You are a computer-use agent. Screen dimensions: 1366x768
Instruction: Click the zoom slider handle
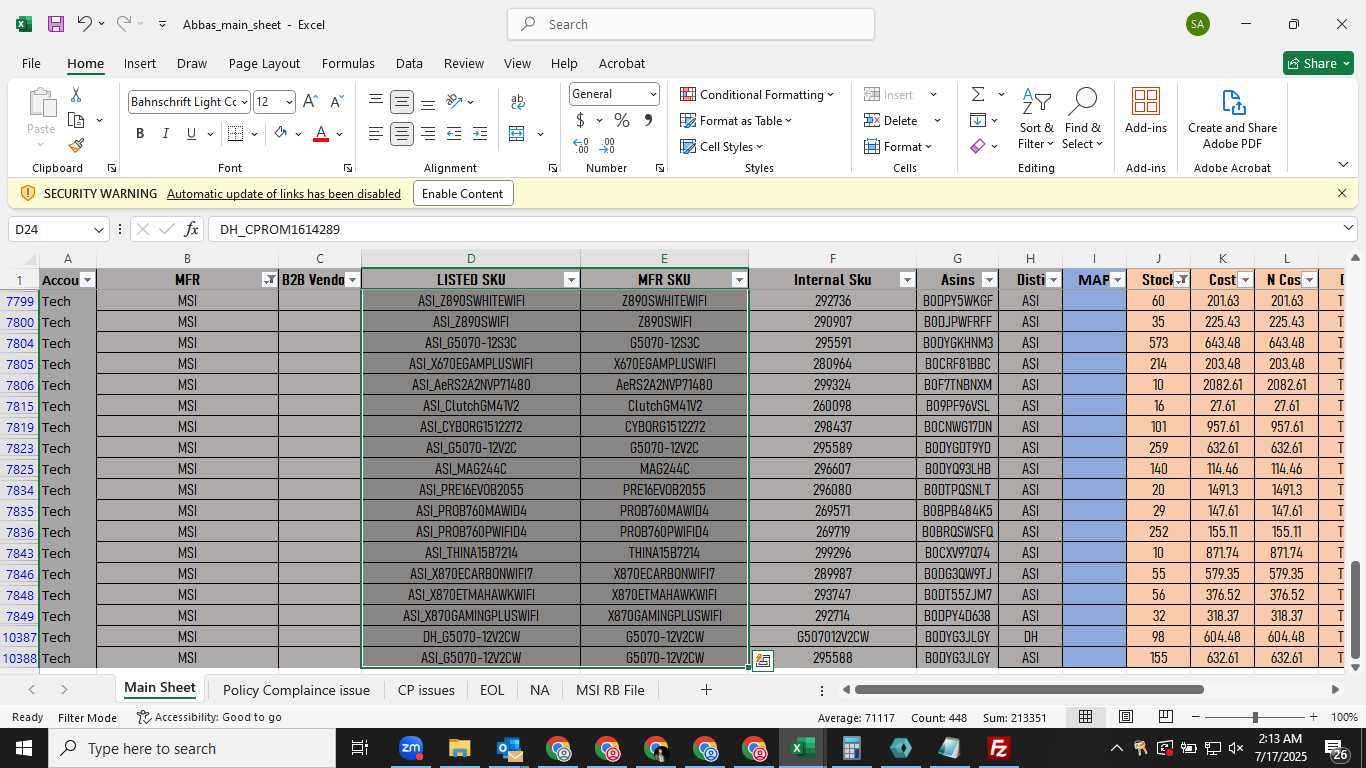tap(1255, 717)
